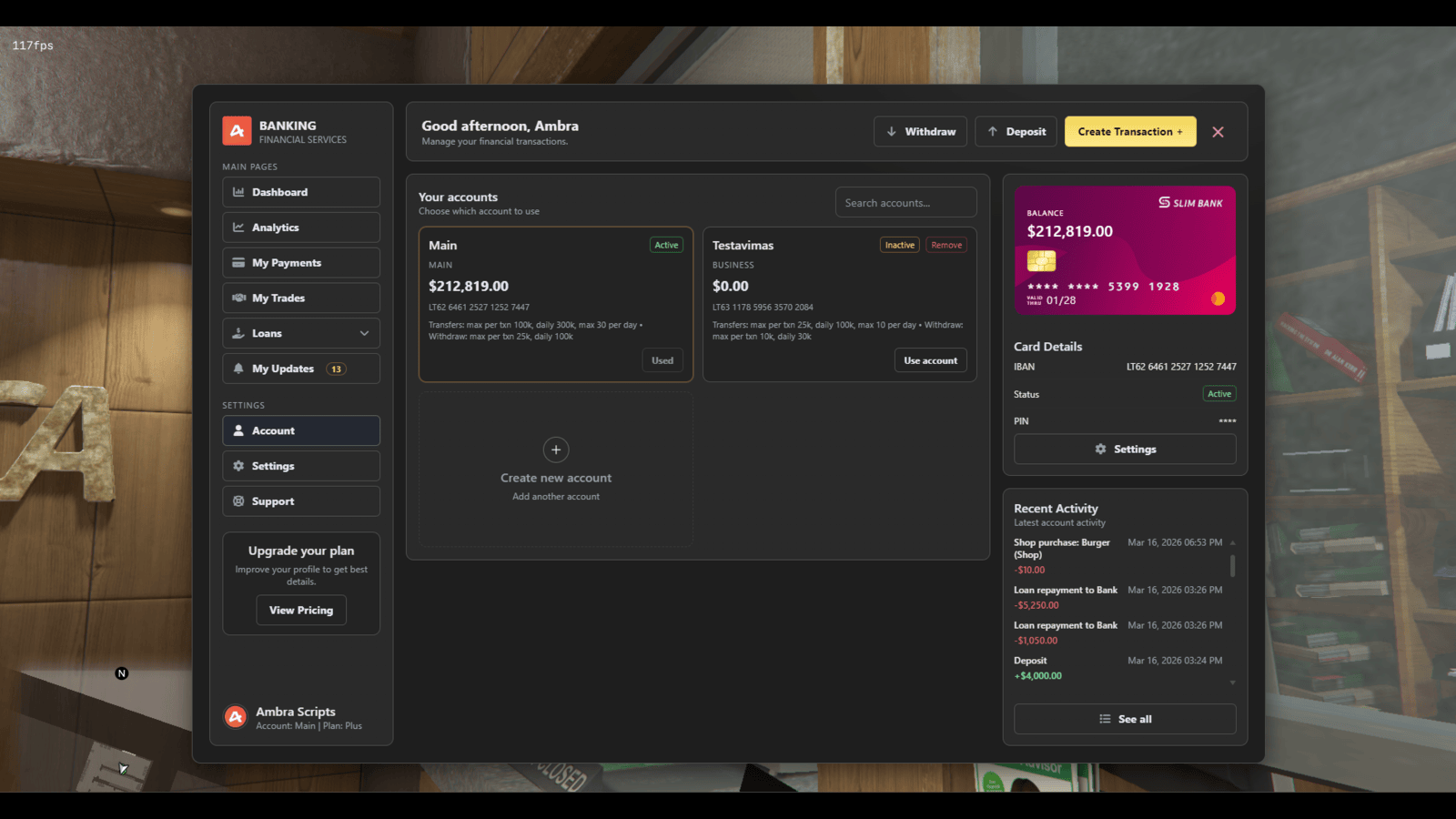The height and width of the screenshot is (819, 1456).
Task: Click the Analytics line-graph icon
Action: pos(238,227)
